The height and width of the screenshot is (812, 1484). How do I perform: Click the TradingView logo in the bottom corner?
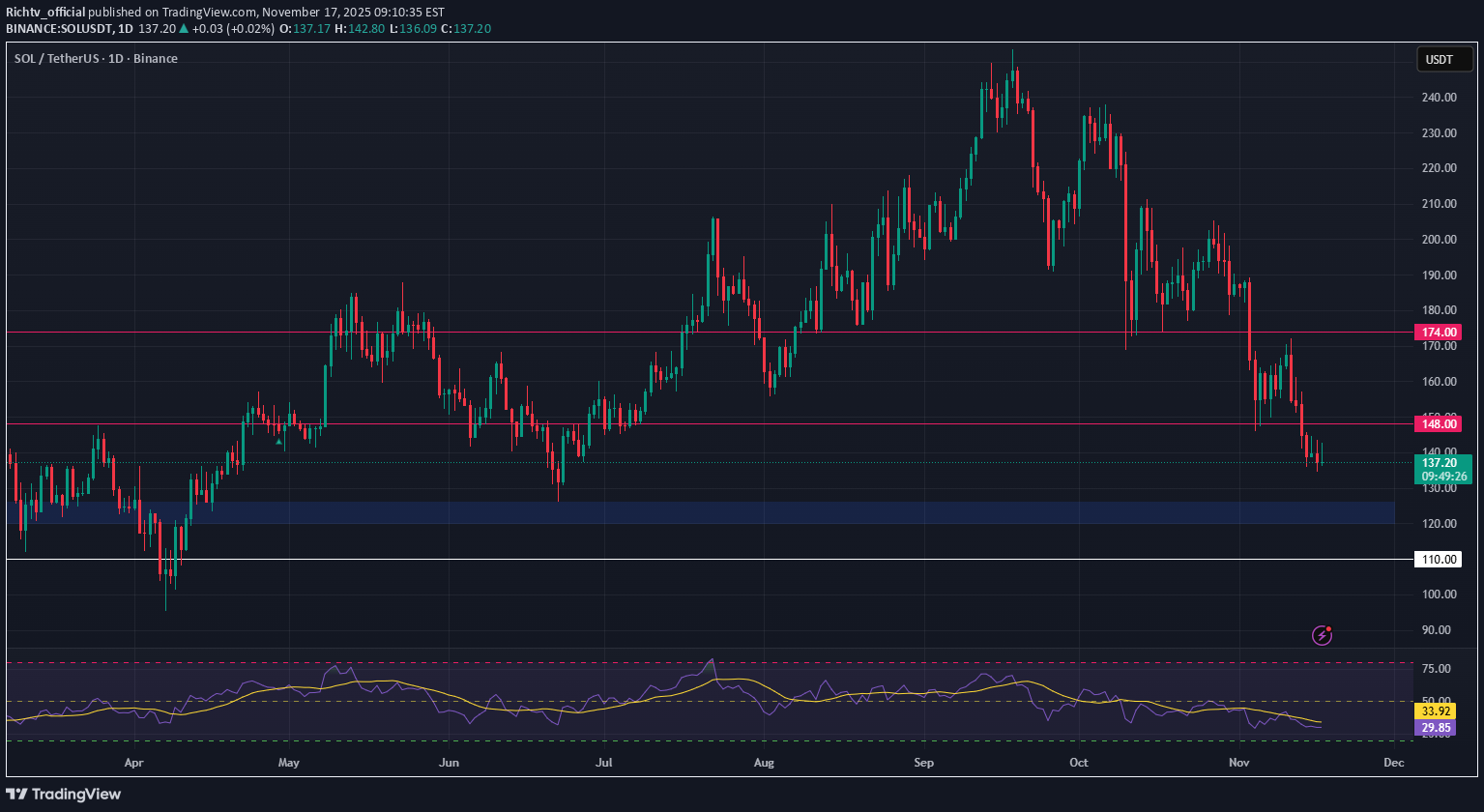(x=65, y=794)
